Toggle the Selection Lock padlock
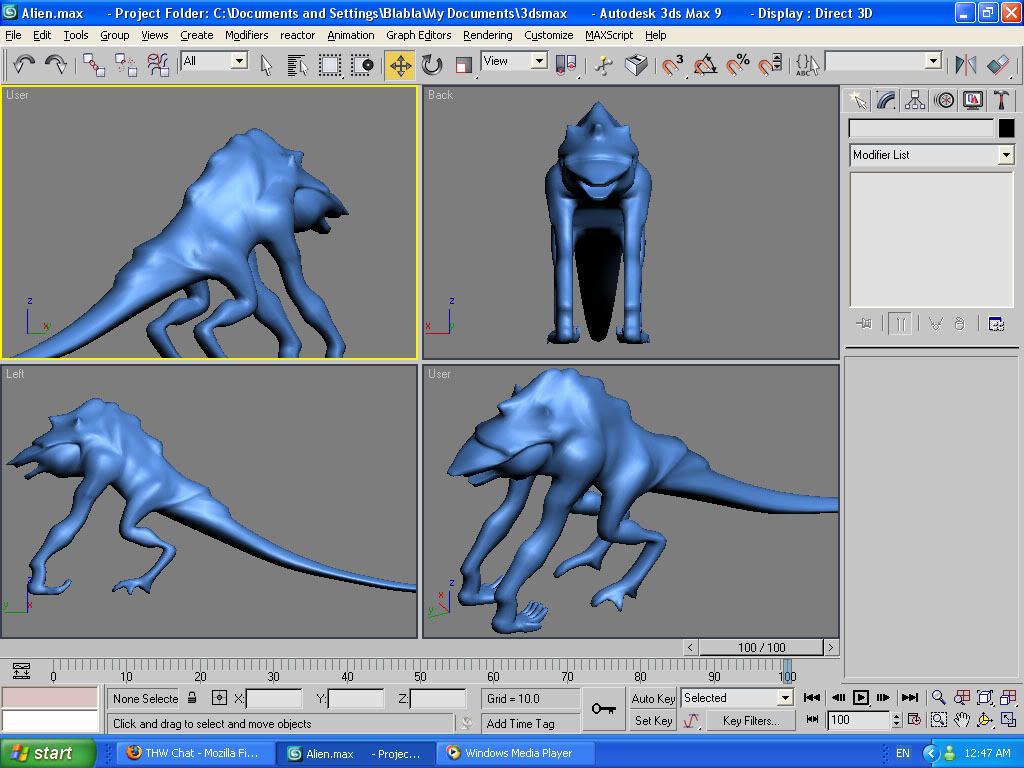This screenshot has width=1024, height=768. [x=192, y=698]
